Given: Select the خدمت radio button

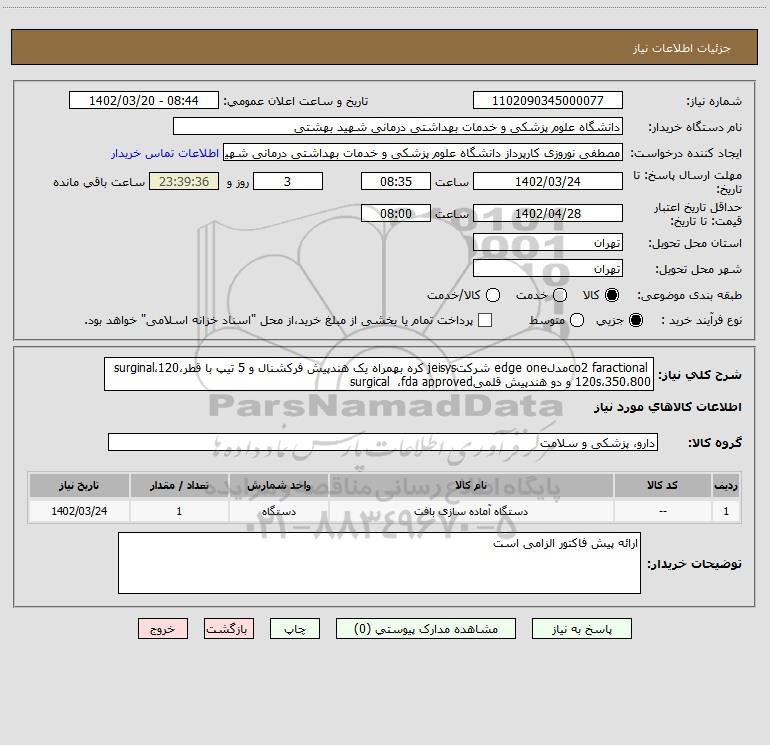Looking at the screenshot, I should pos(560,295).
